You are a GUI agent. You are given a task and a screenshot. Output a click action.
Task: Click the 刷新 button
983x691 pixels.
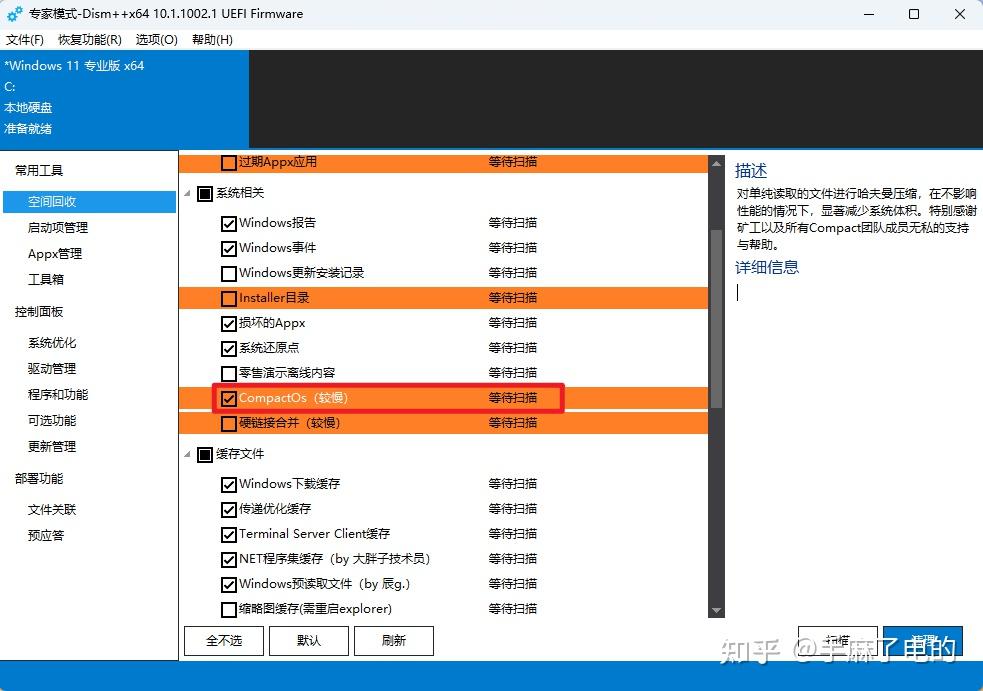(394, 640)
